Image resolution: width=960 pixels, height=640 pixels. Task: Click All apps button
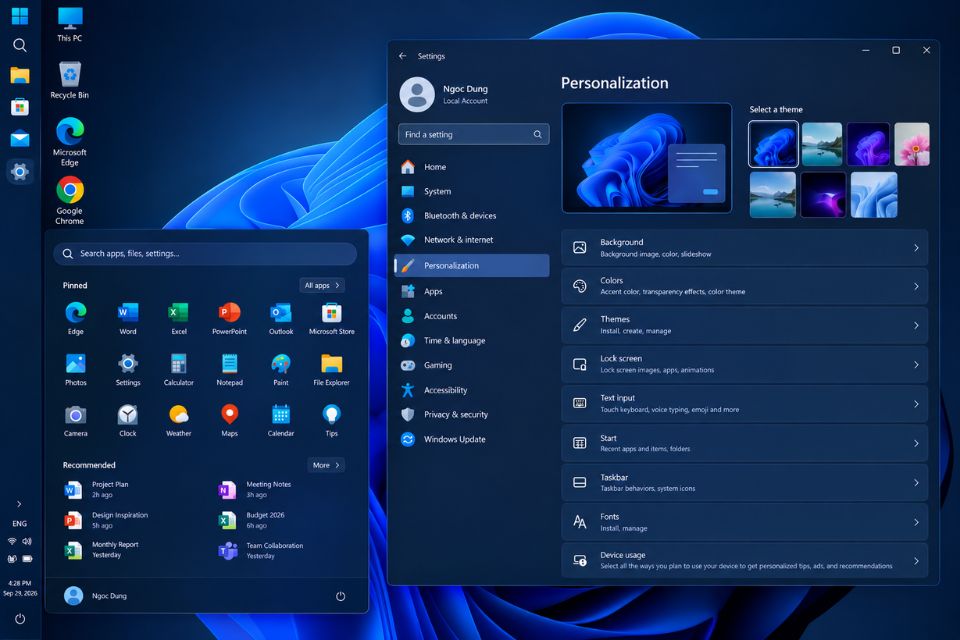[322, 285]
